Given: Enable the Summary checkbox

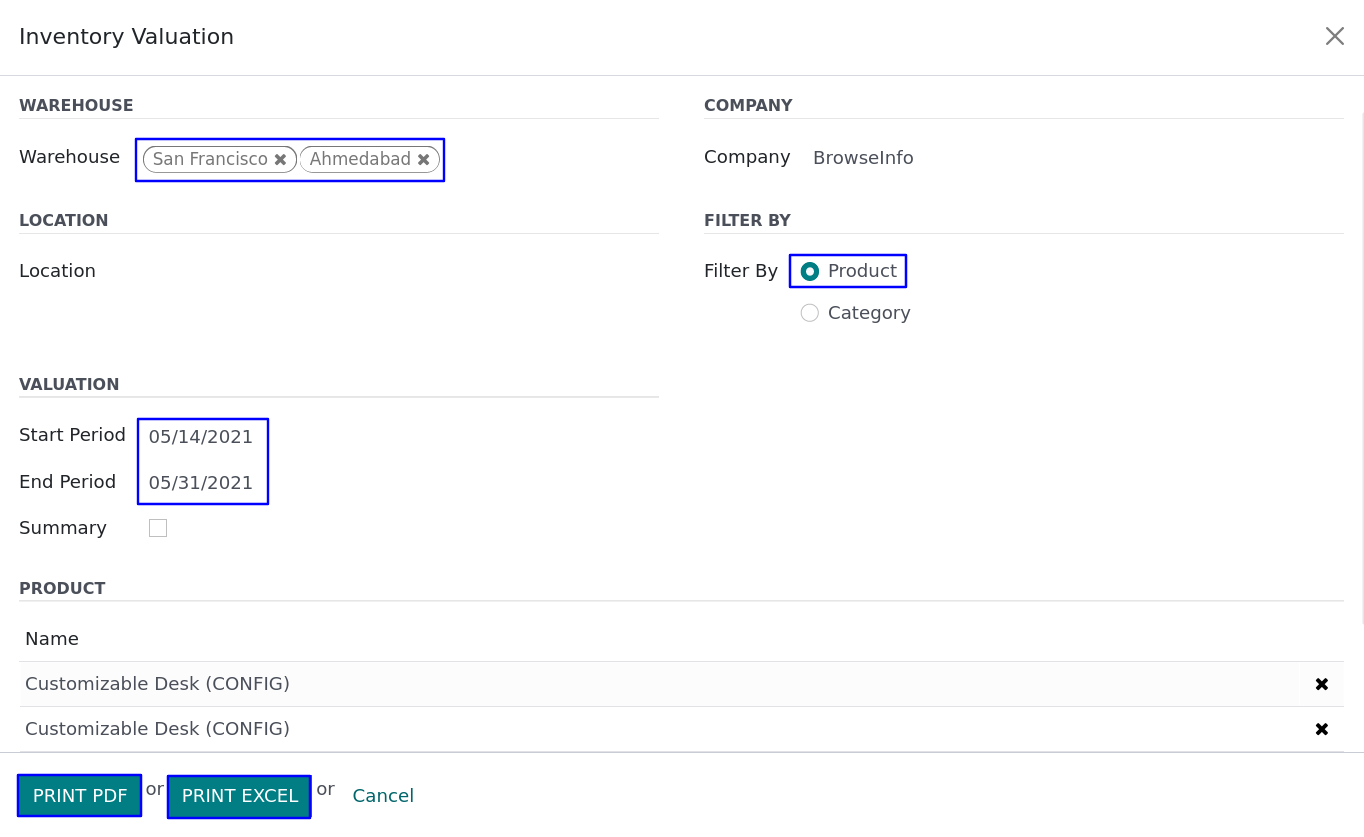Looking at the screenshot, I should point(158,528).
